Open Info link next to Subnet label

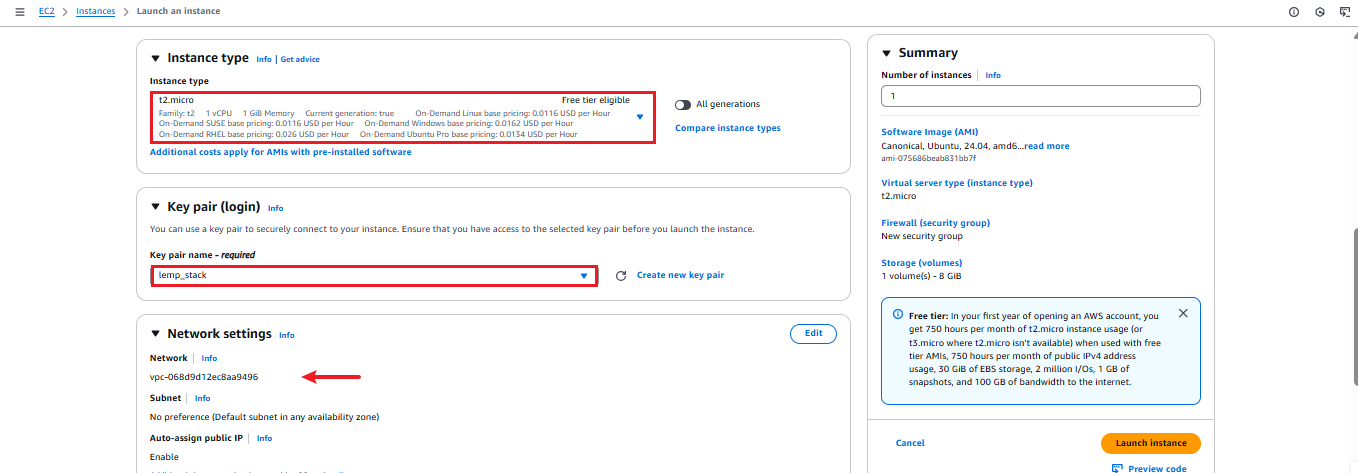[203, 398]
